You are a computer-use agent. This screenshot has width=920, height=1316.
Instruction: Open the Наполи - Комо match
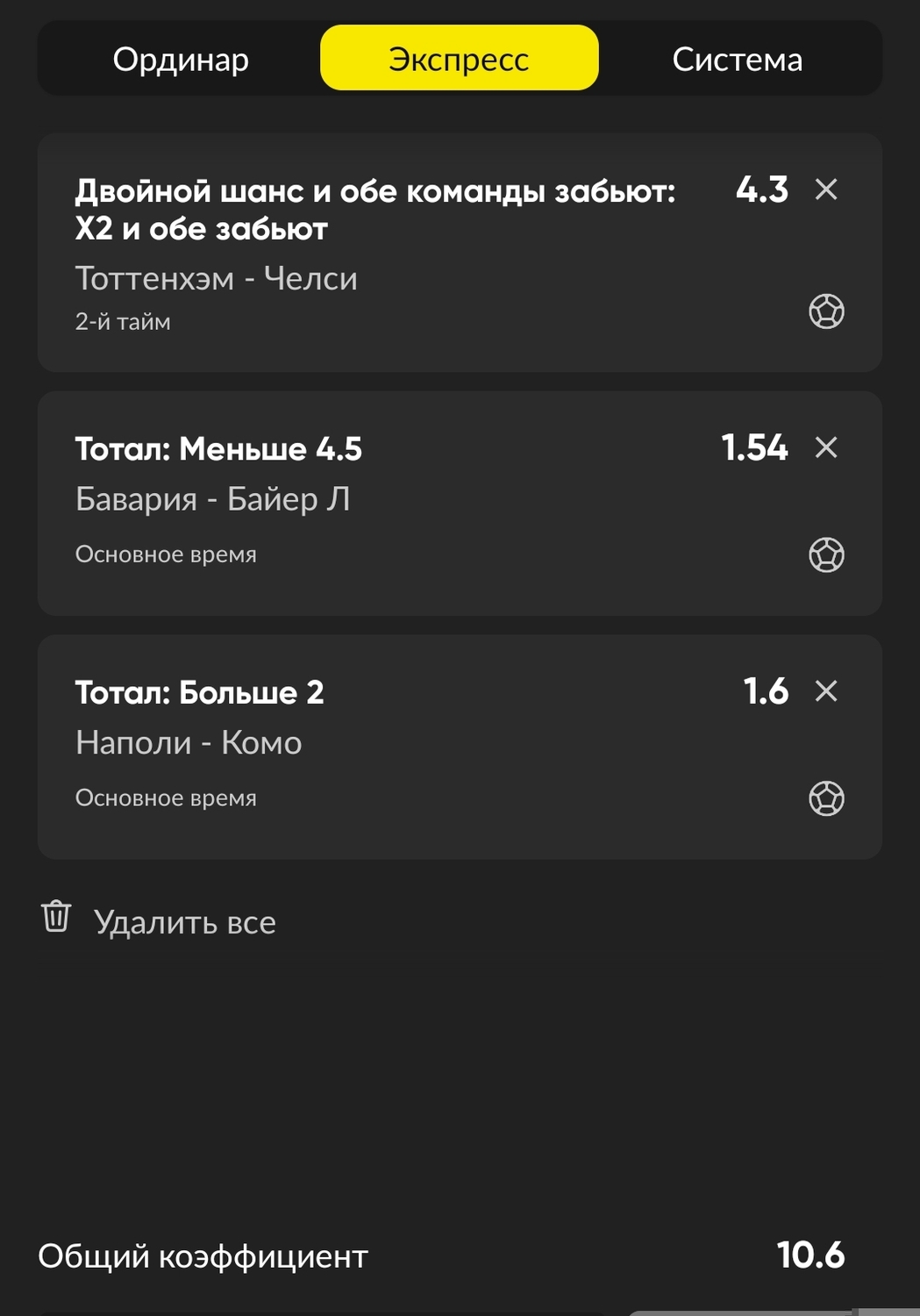pyautogui.click(x=189, y=743)
